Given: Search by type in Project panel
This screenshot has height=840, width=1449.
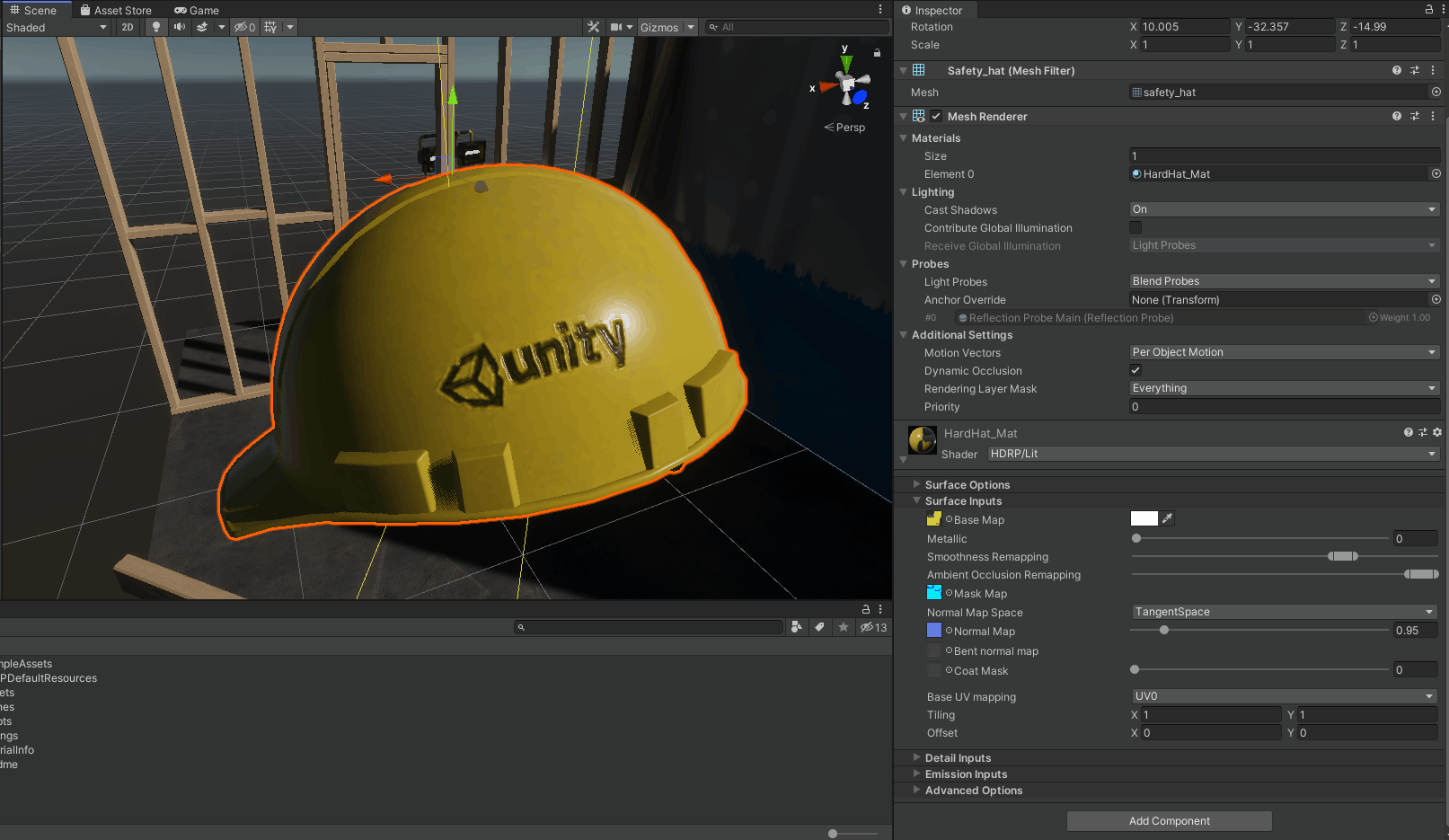Looking at the screenshot, I should coord(796,627).
